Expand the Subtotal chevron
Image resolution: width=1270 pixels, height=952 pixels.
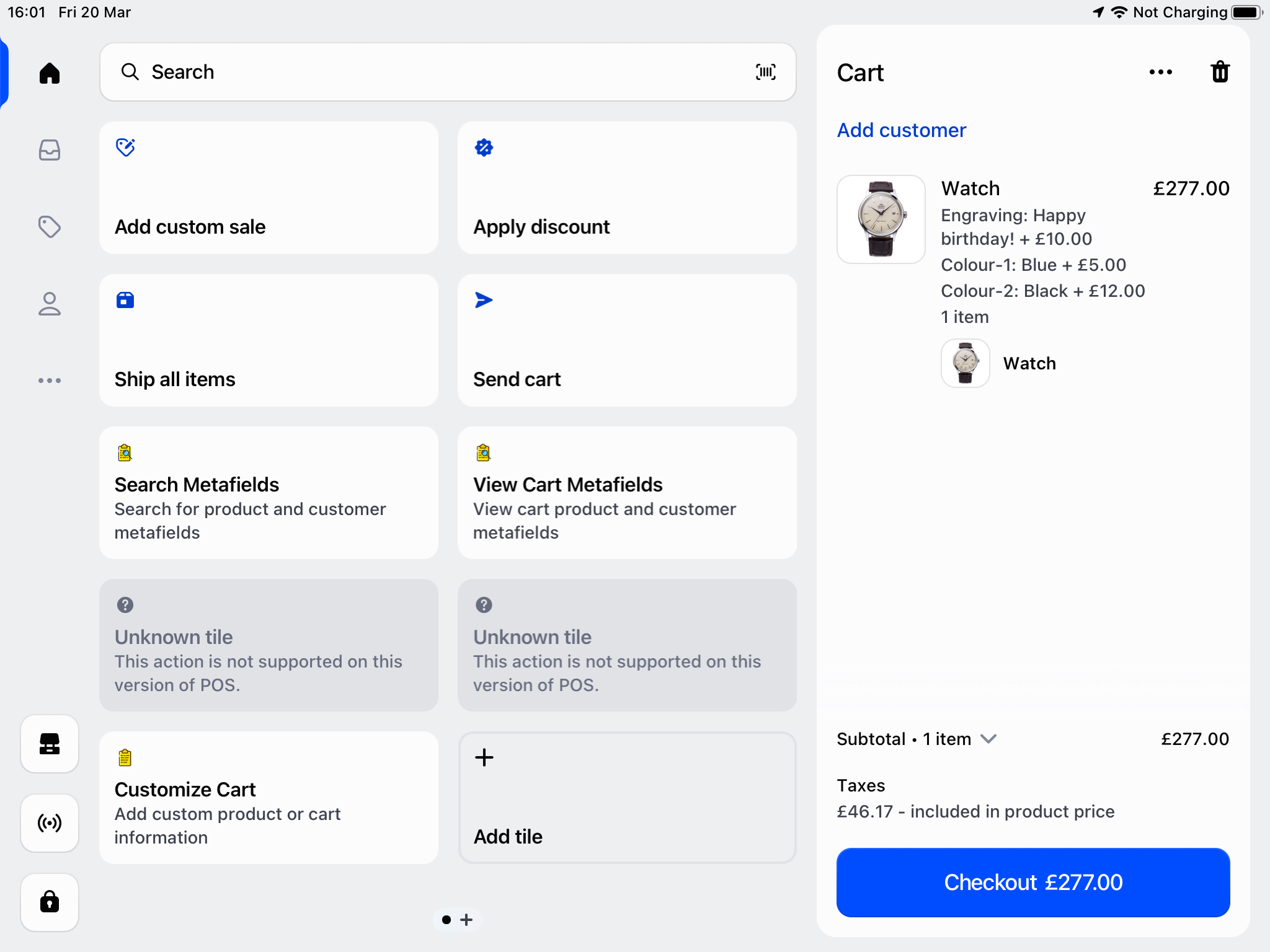pos(988,739)
